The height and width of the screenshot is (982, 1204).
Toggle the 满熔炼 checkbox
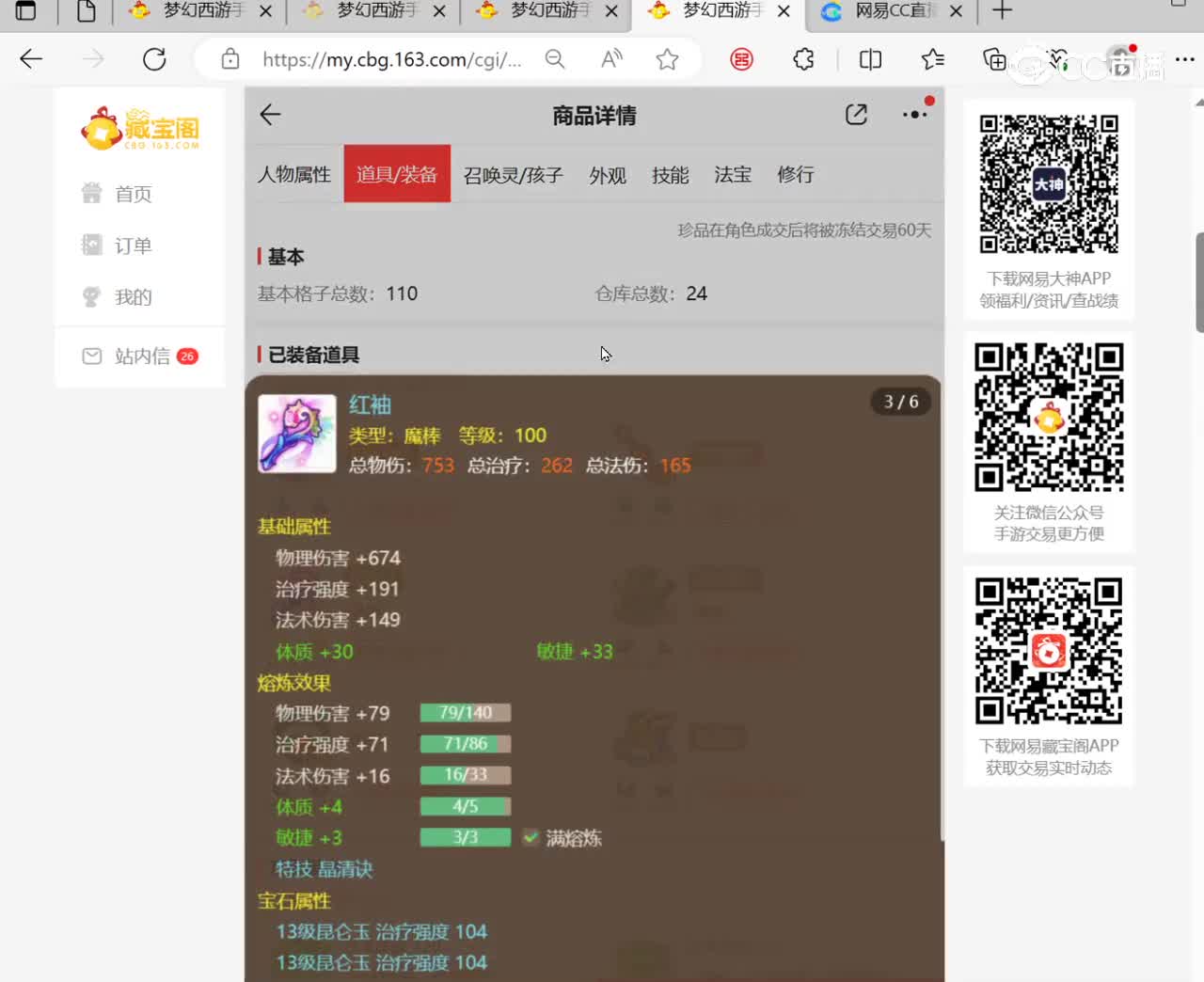coord(531,837)
